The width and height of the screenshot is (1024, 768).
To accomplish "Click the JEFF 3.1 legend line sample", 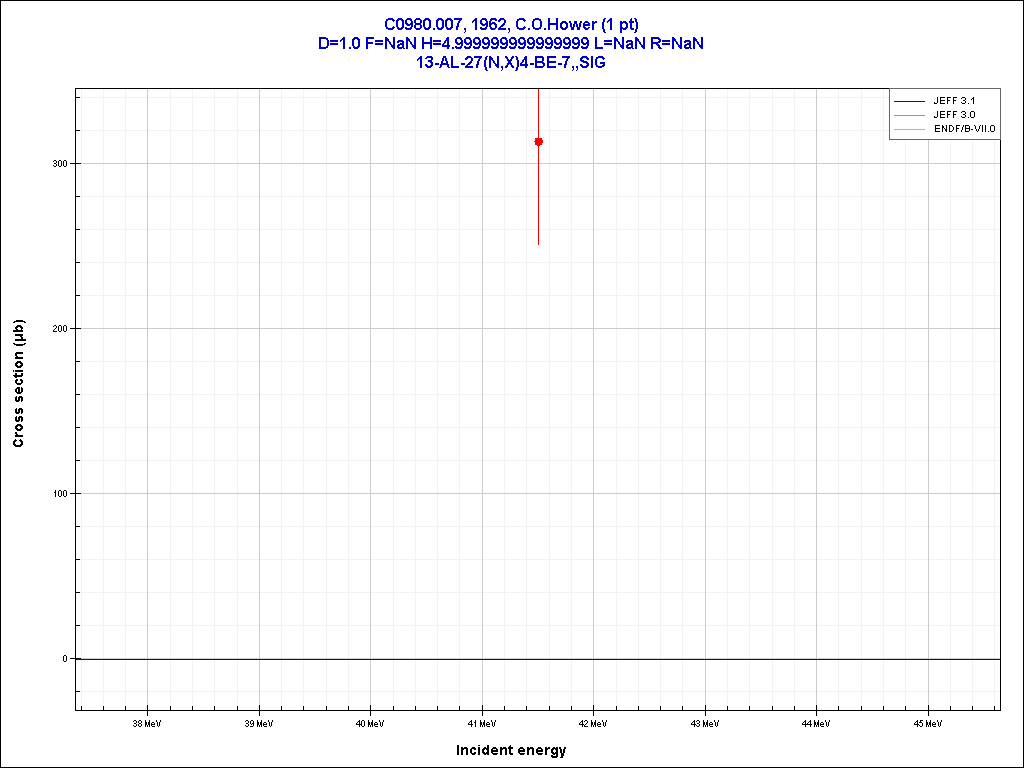I will click(x=910, y=101).
